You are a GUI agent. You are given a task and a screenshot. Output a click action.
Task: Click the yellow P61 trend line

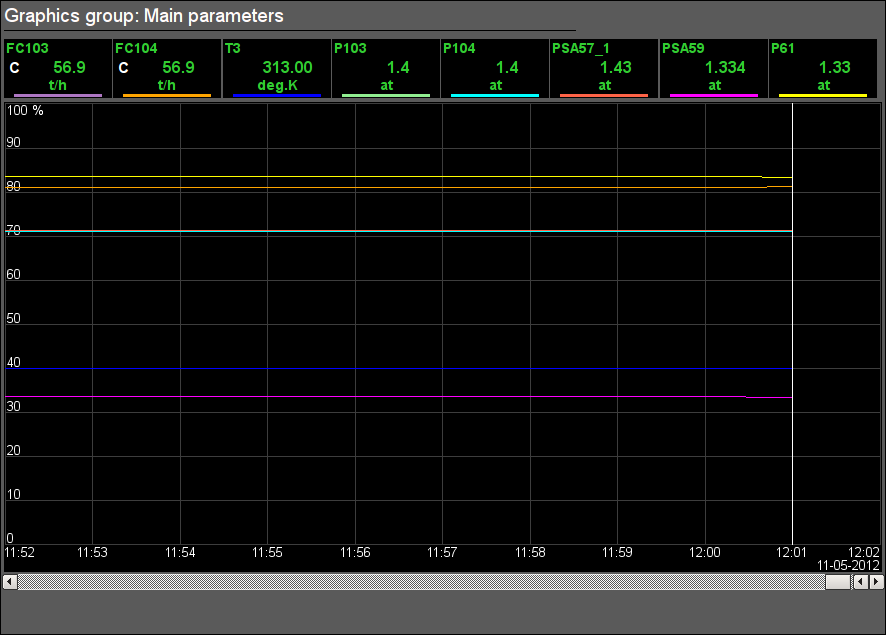coord(398,177)
